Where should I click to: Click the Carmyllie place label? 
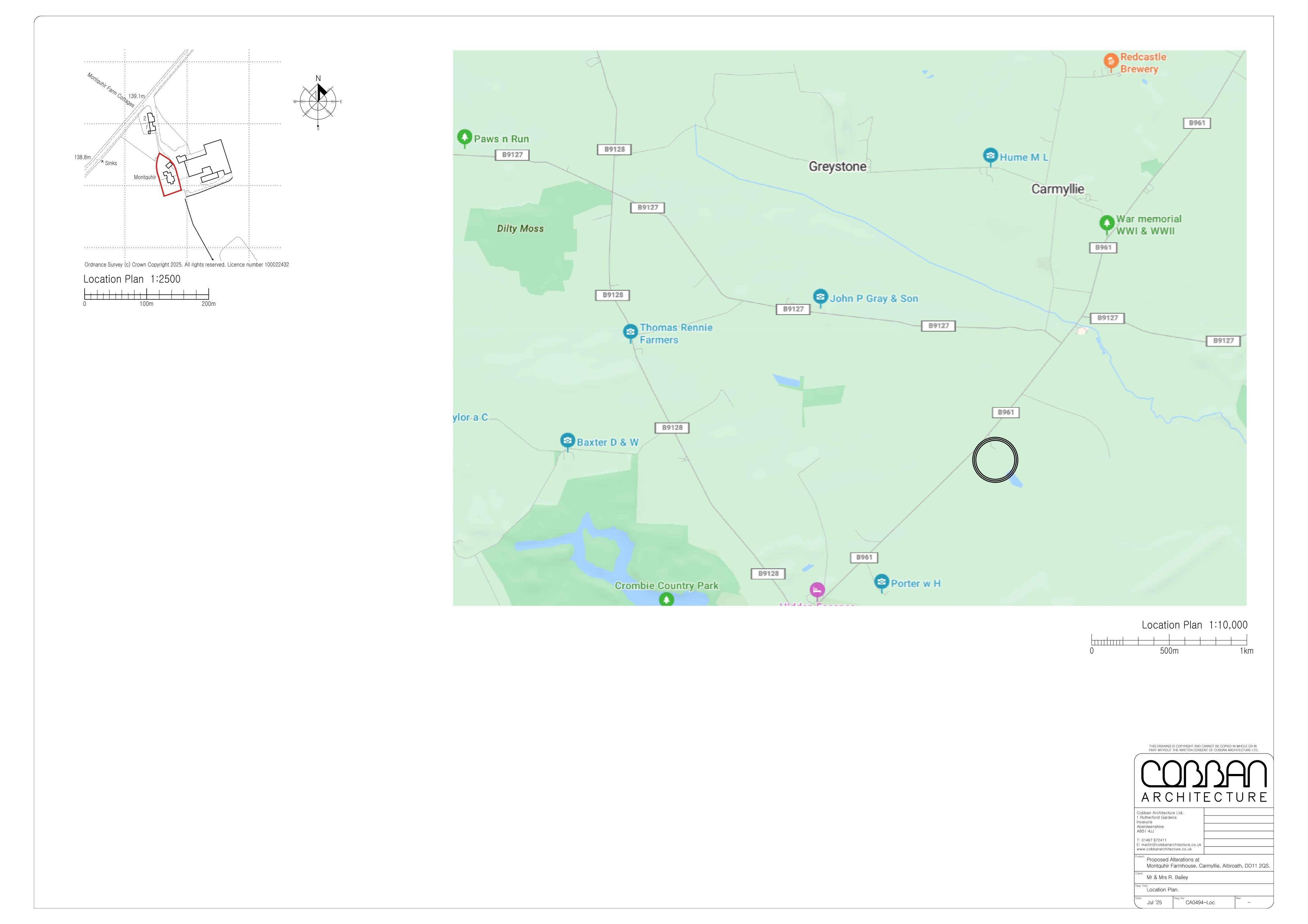pyautogui.click(x=1058, y=189)
